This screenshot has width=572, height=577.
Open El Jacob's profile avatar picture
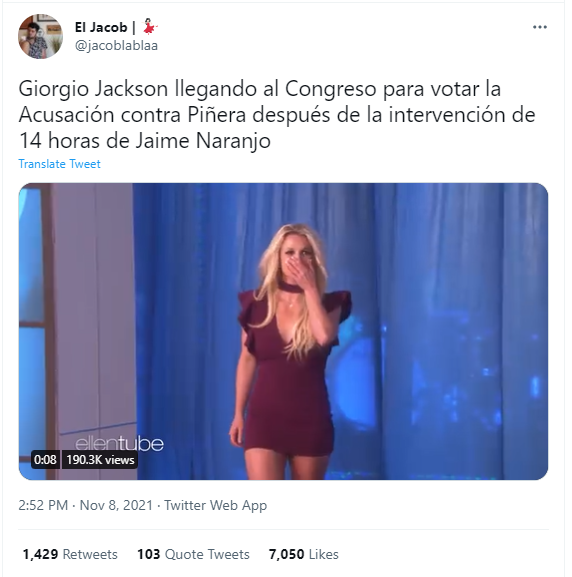coord(40,36)
